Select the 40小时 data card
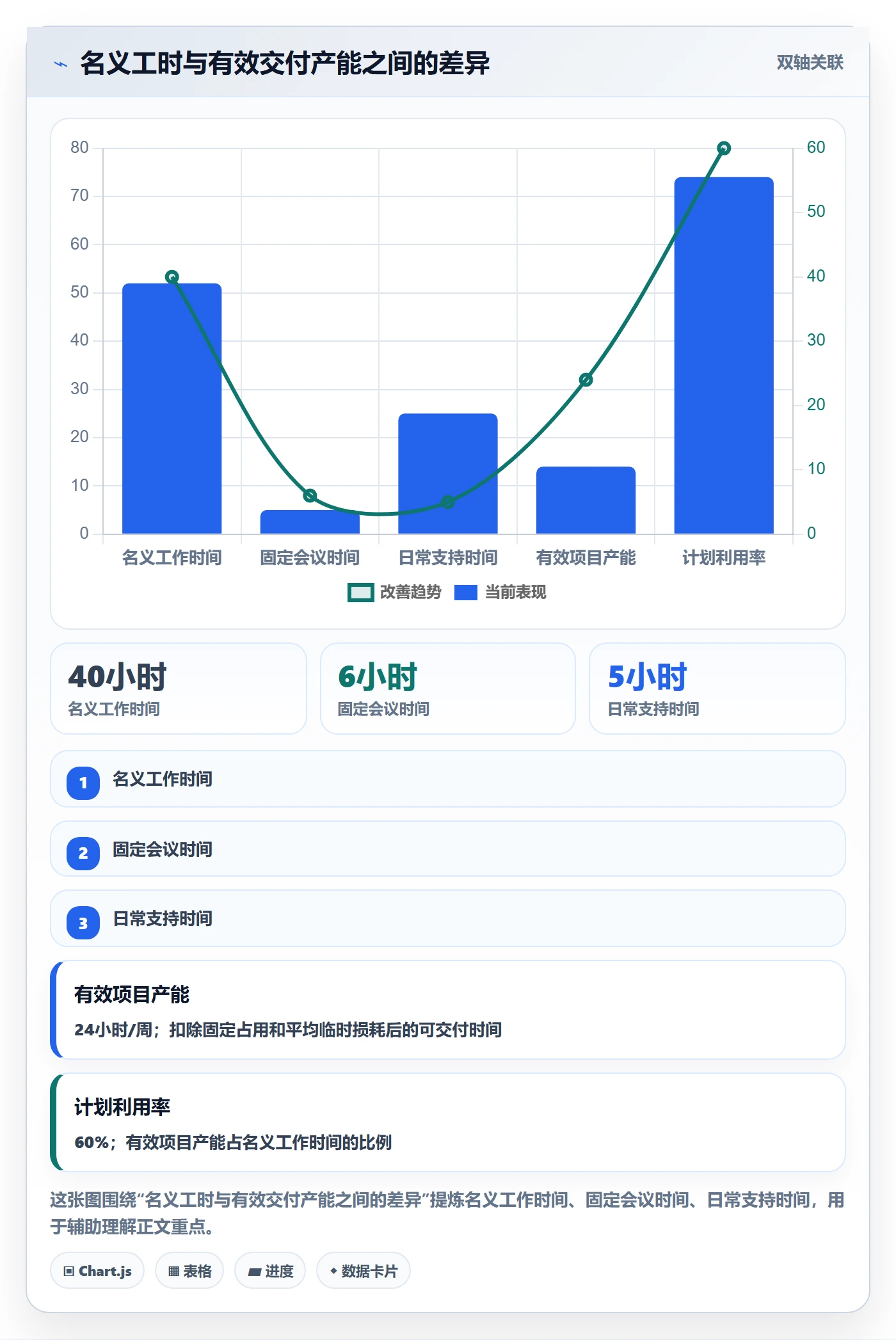 (179, 689)
